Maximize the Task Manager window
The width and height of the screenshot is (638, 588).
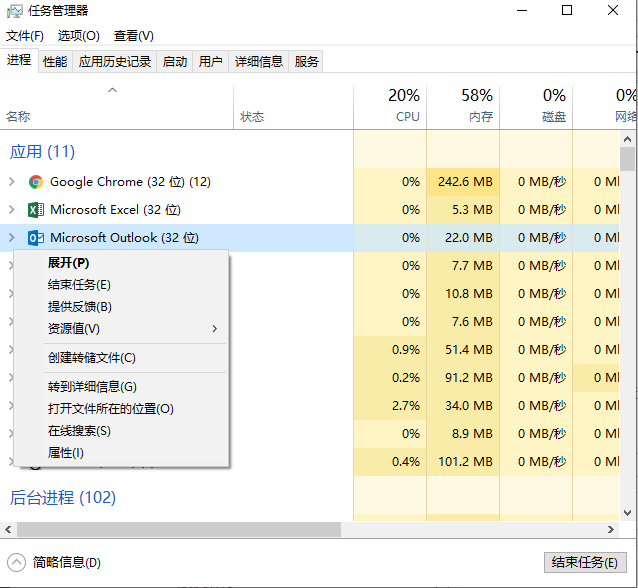[x=567, y=10]
